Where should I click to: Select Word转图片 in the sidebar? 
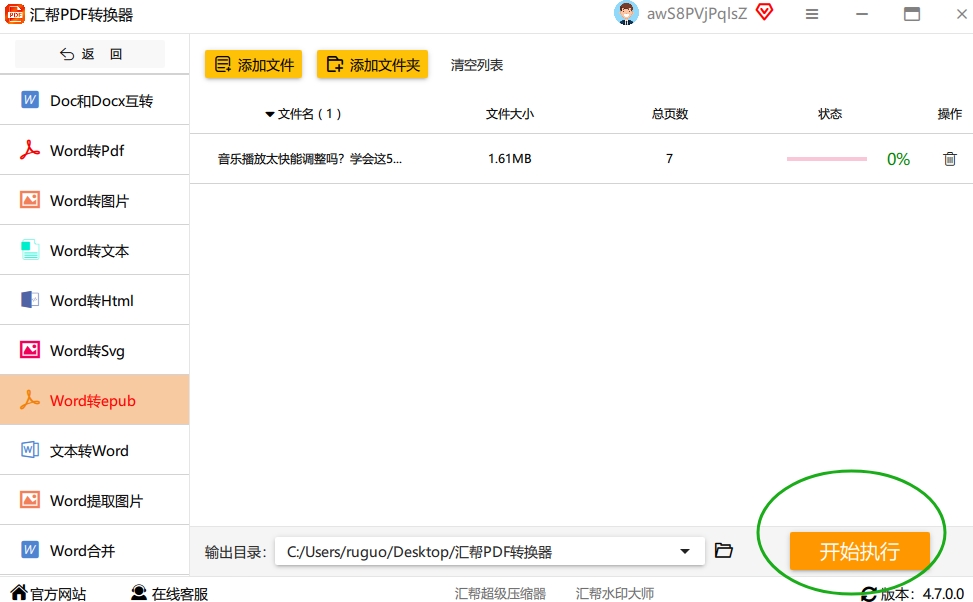click(94, 200)
